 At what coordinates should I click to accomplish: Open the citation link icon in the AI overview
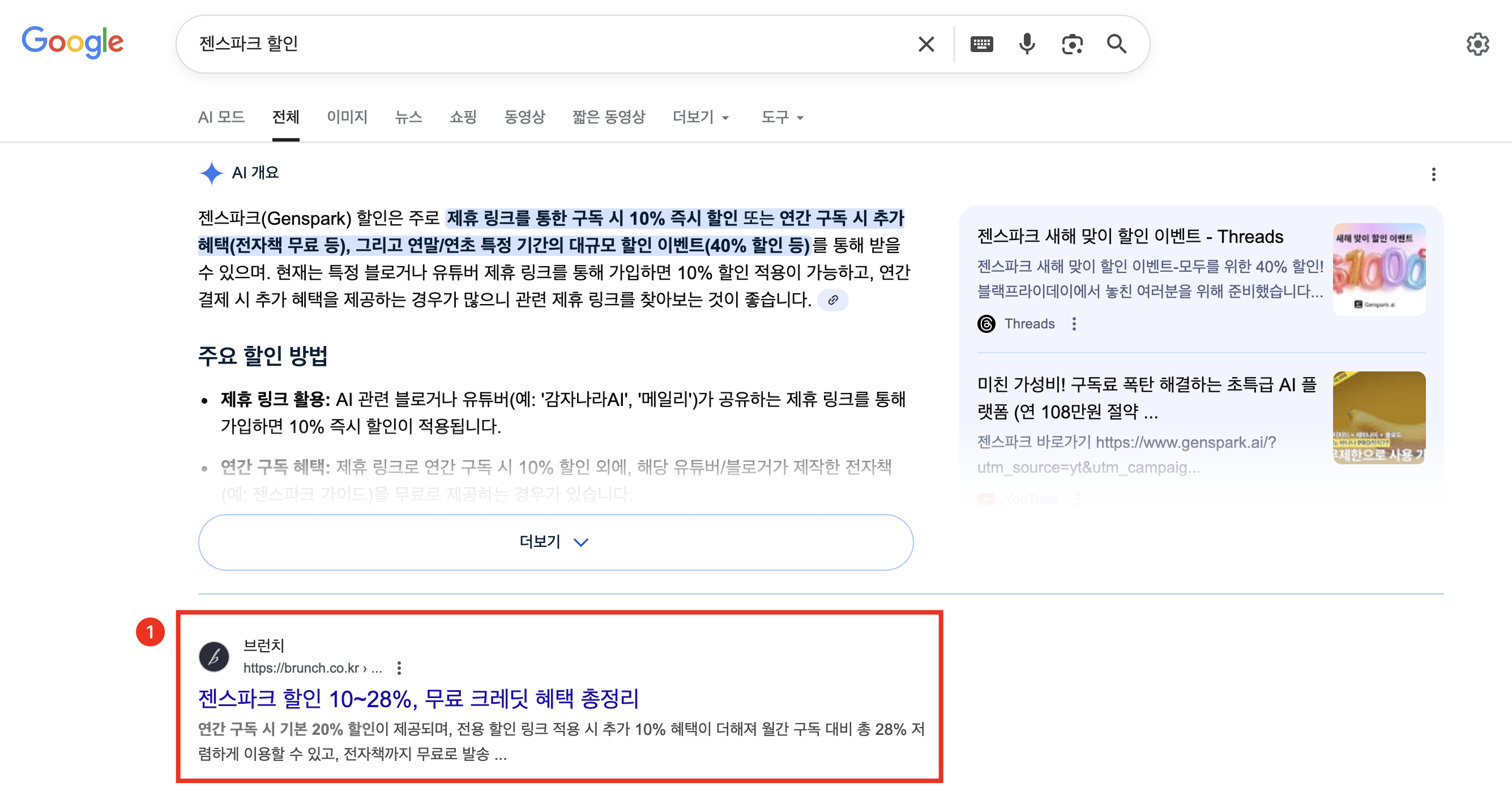[x=833, y=301]
